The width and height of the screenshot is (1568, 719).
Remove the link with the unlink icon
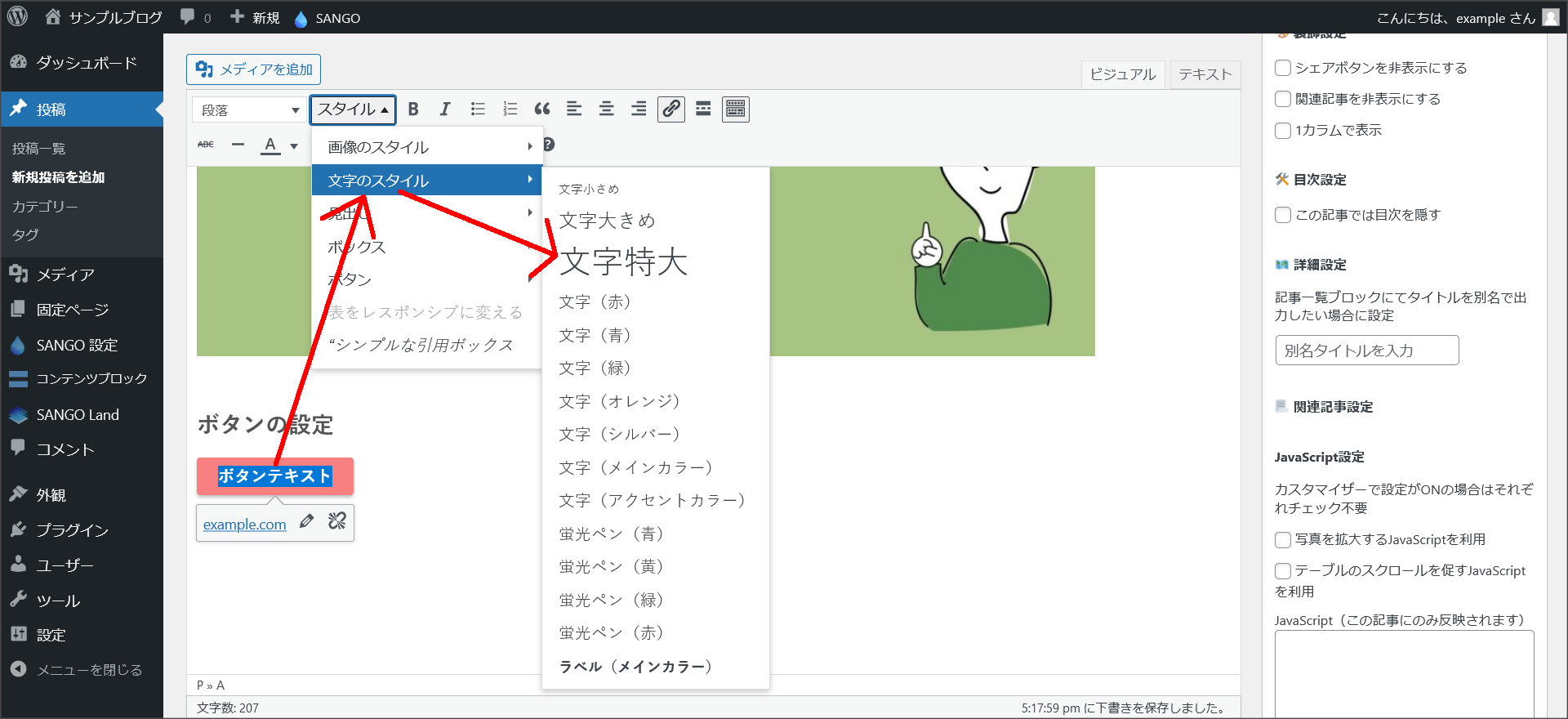(x=336, y=521)
